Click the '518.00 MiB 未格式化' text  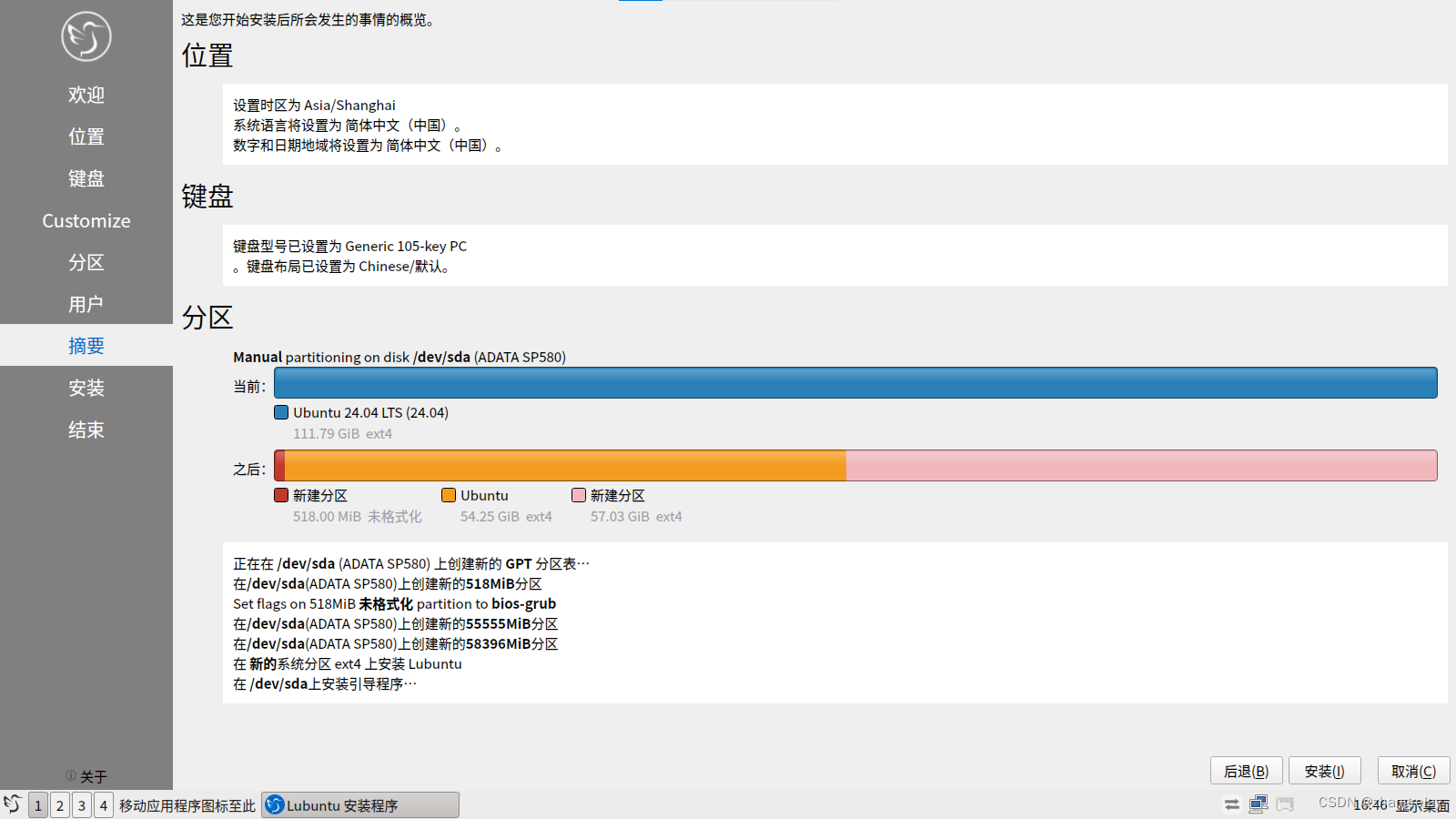pos(358,517)
